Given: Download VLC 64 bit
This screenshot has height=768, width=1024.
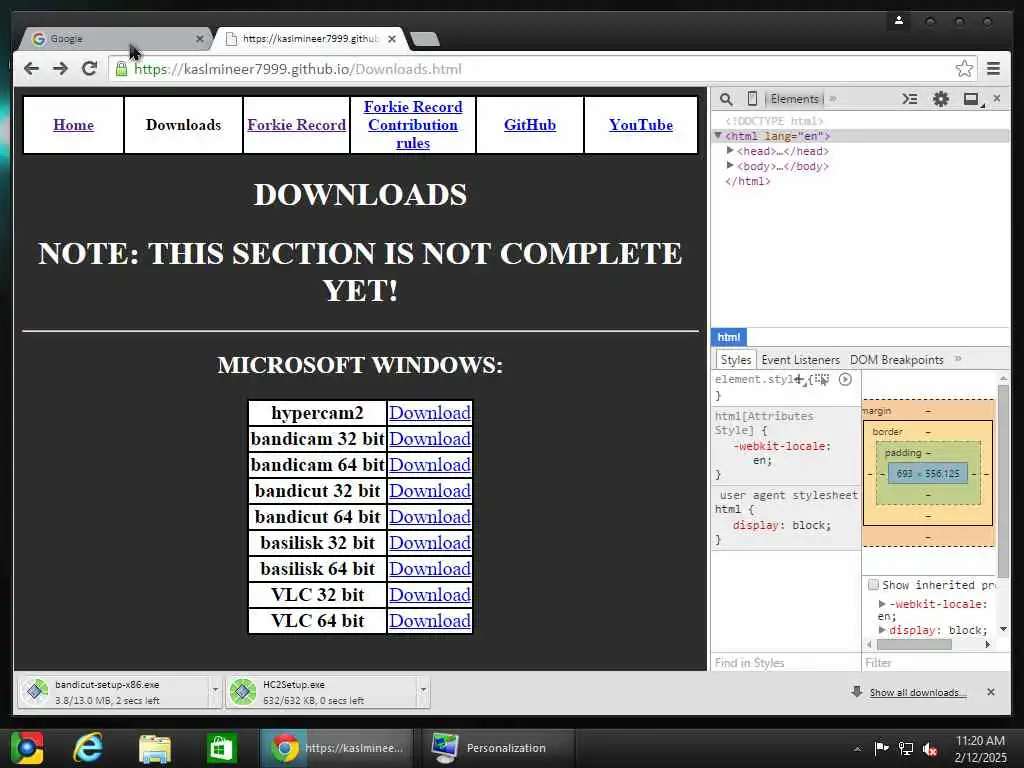Looking at the screenshot, I should (x=430, y=621).
